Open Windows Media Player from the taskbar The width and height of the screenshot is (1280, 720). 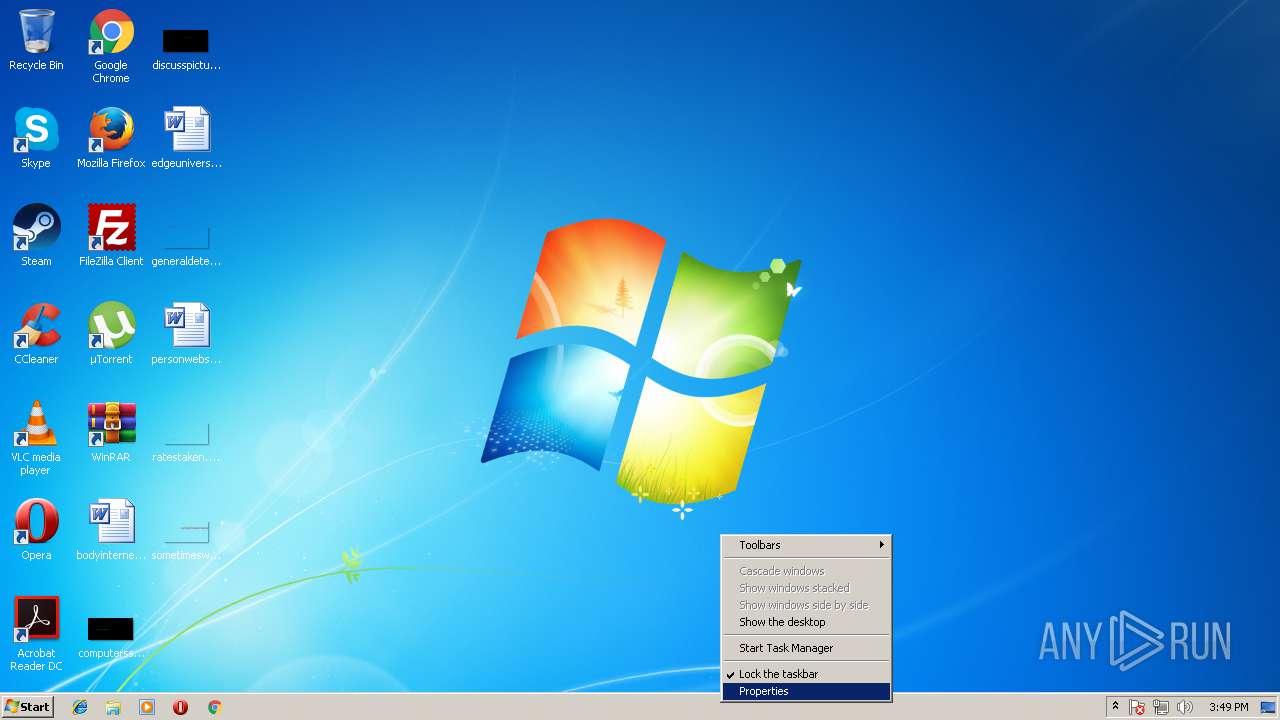[147, 707]
